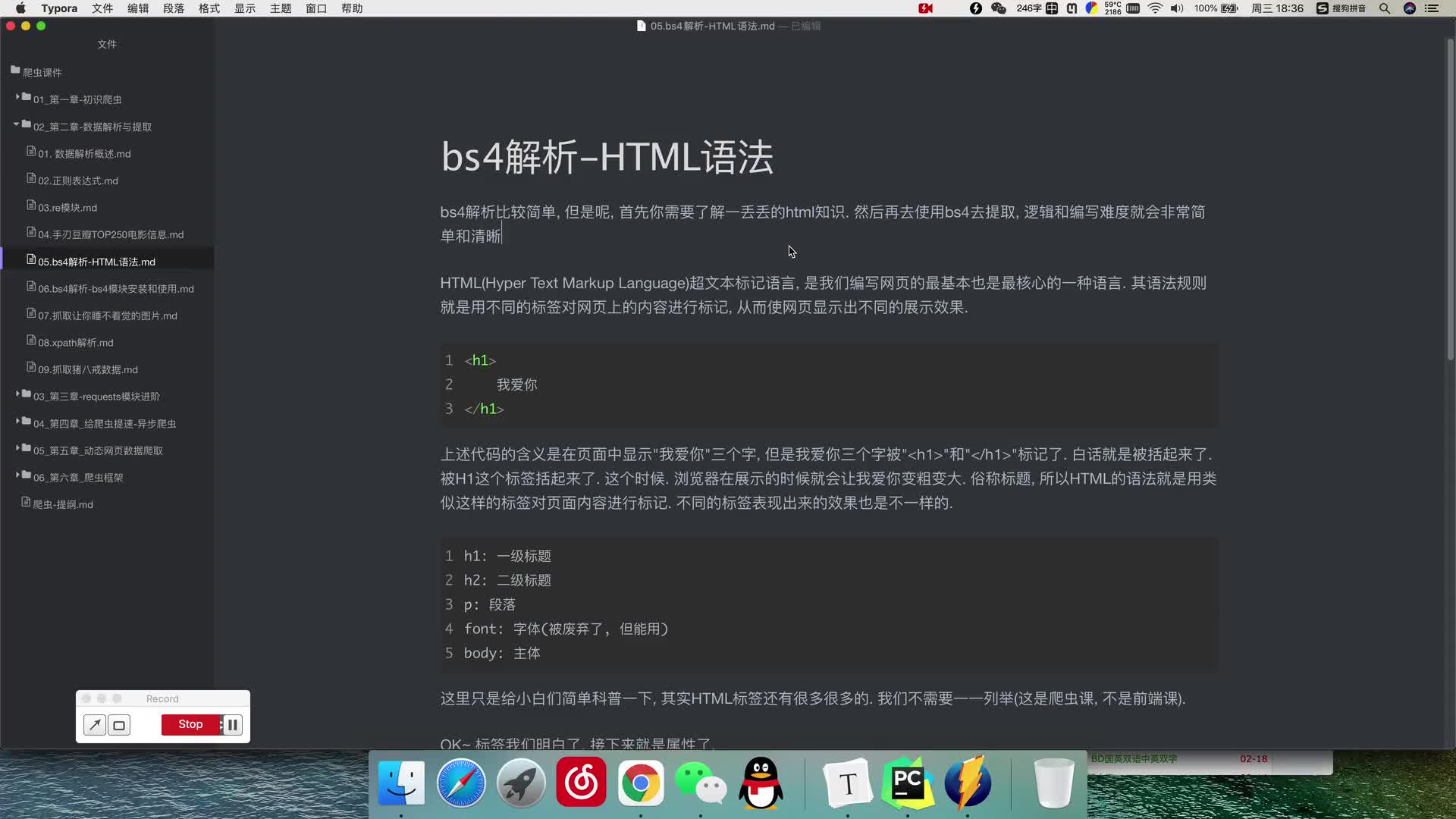Viewport: 1456px width, 819px height.
Task: Click the WeChat icon in dock
Action: tap(701, 783)
